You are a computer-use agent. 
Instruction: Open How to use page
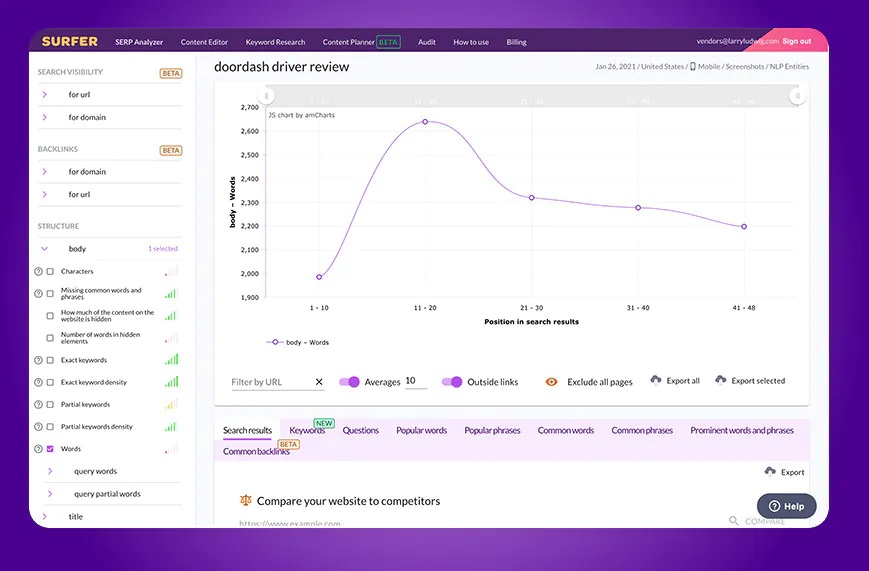pos(471,42)
